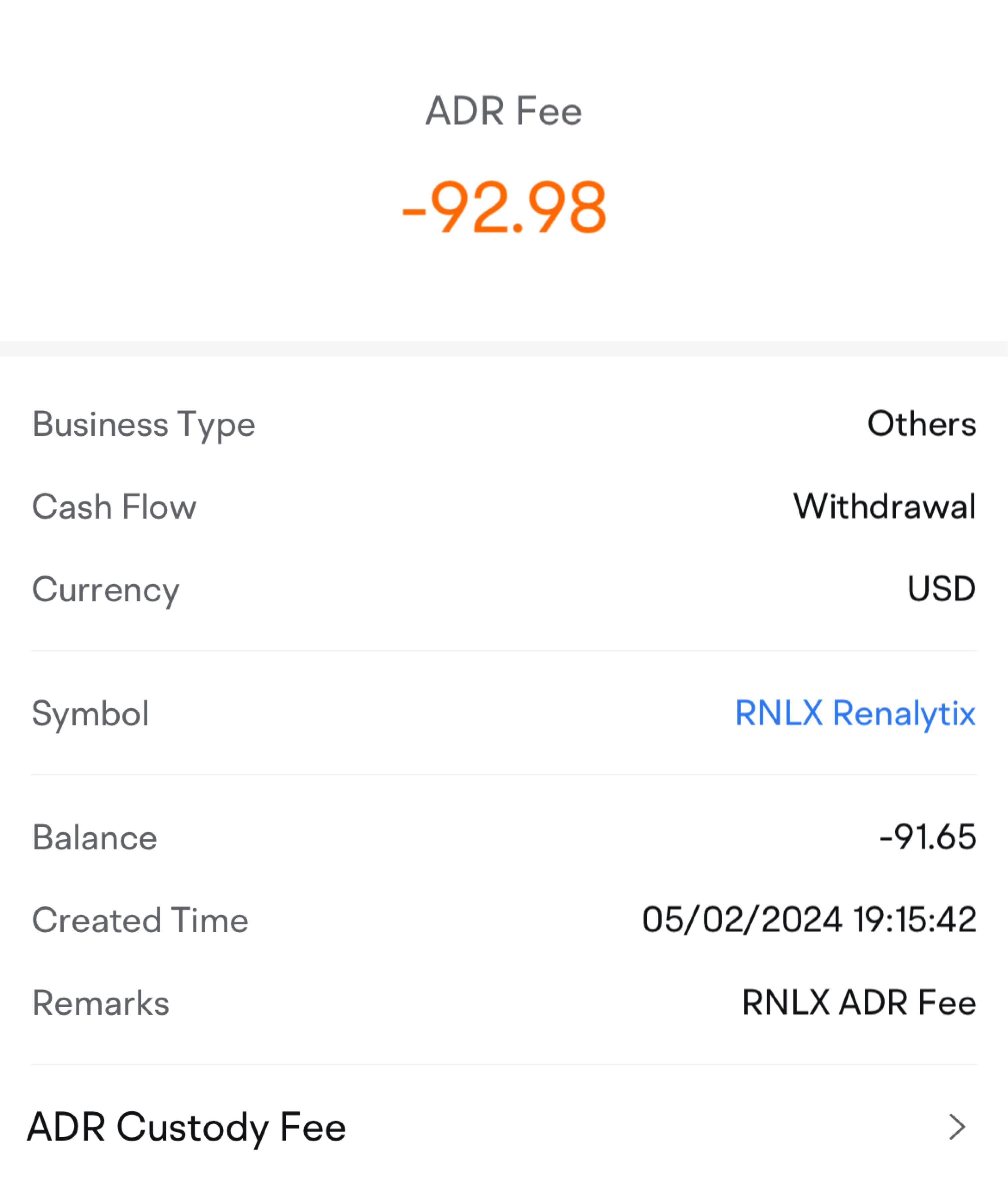Select the USD currency value

tap(941, 589)
